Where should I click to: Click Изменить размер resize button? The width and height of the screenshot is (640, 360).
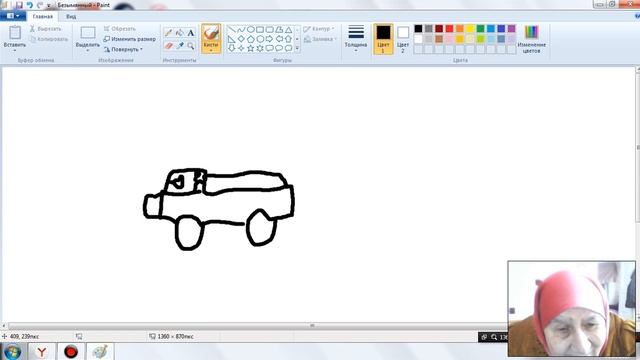tap(129, 39)
